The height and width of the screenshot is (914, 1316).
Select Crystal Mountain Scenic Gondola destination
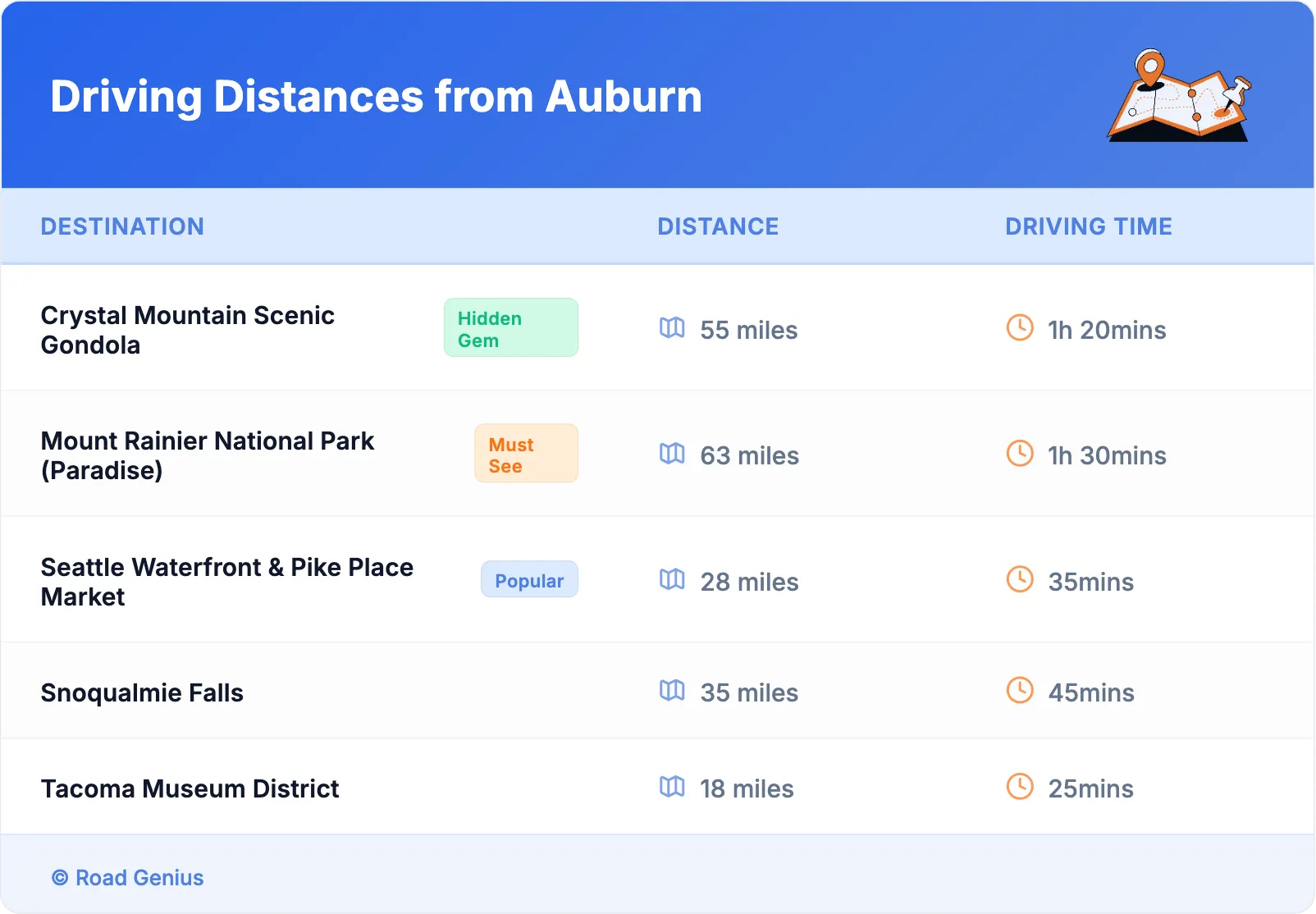(x=188, y=330)
